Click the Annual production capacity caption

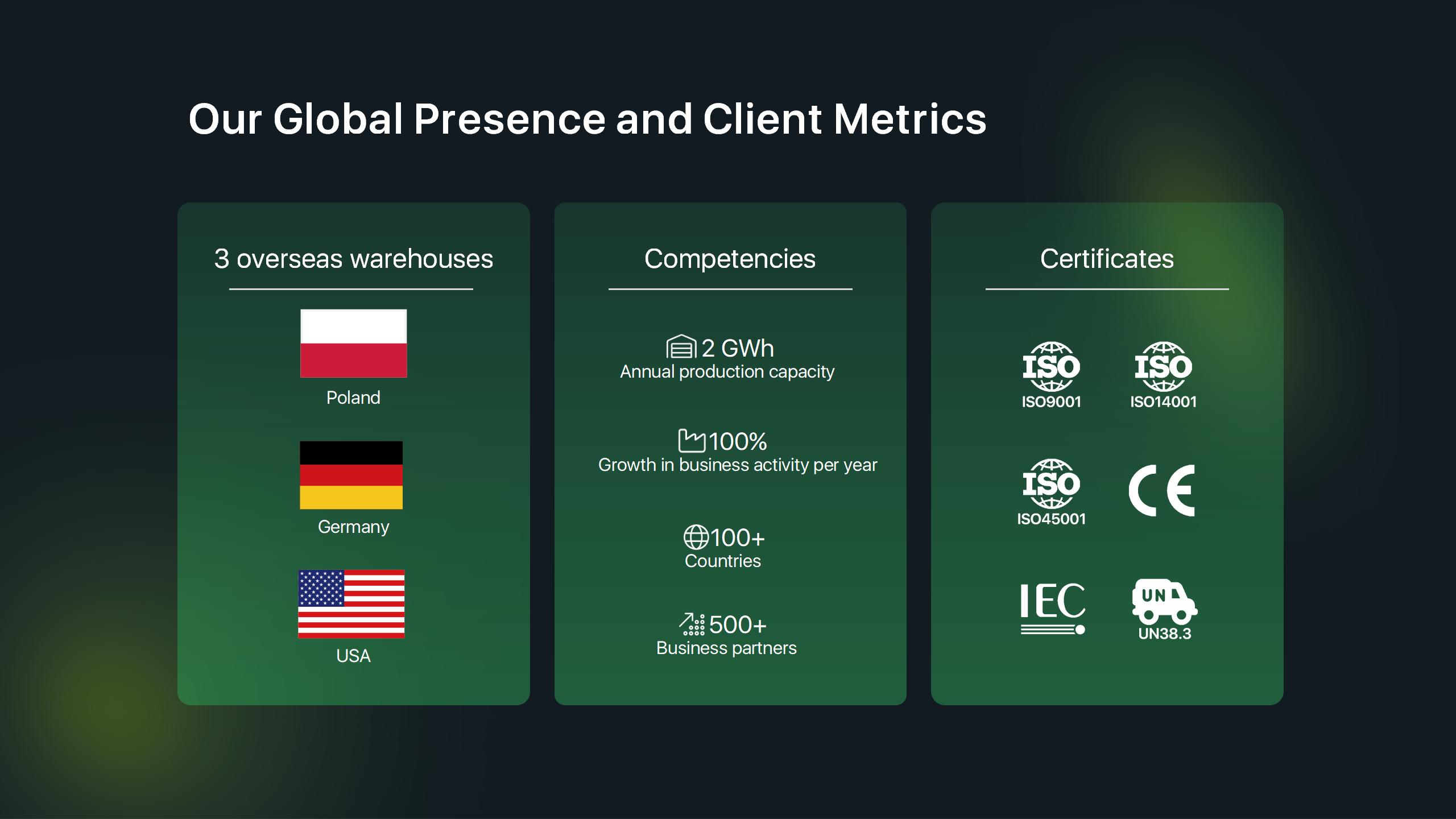[x=727, y=372]
